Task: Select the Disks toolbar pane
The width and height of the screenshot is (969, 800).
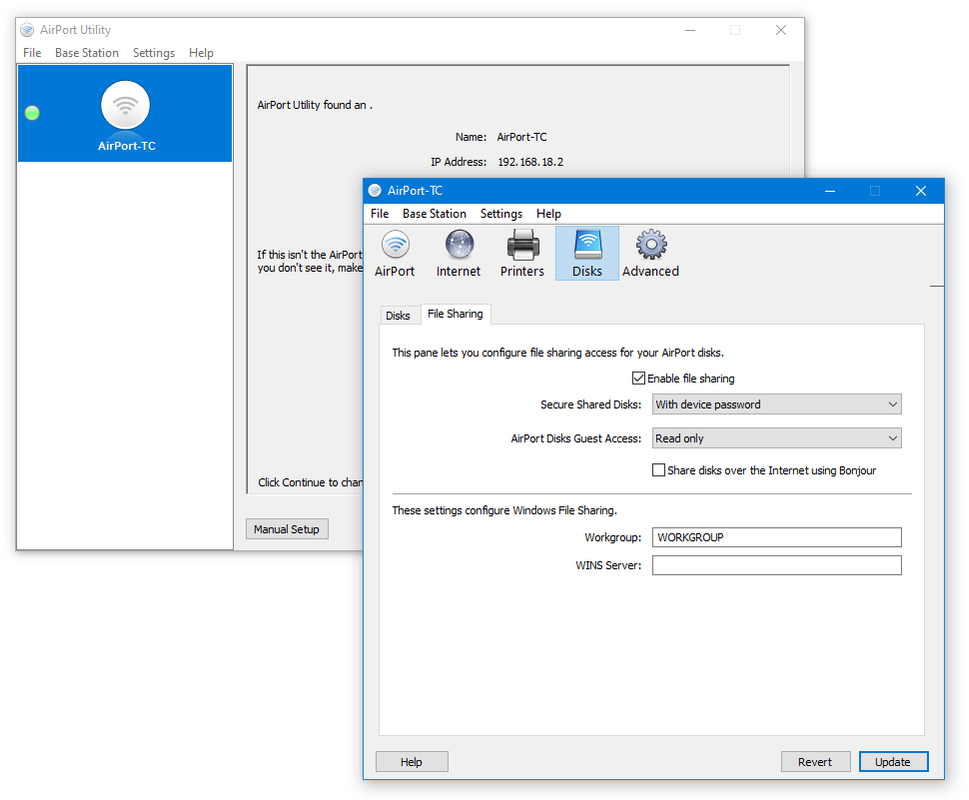Action: coord(587,253)
